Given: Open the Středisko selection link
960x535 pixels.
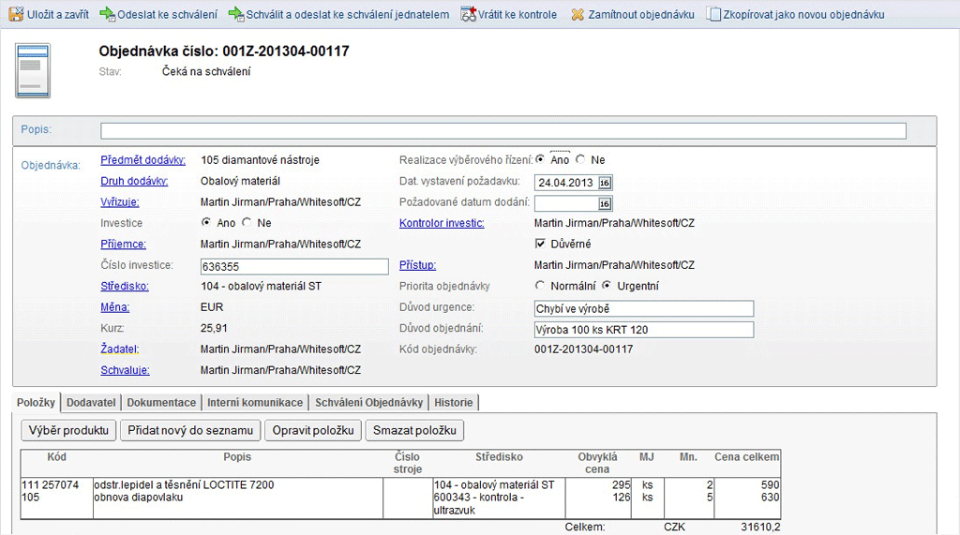Looking at the screenshot, I should 123,286.
